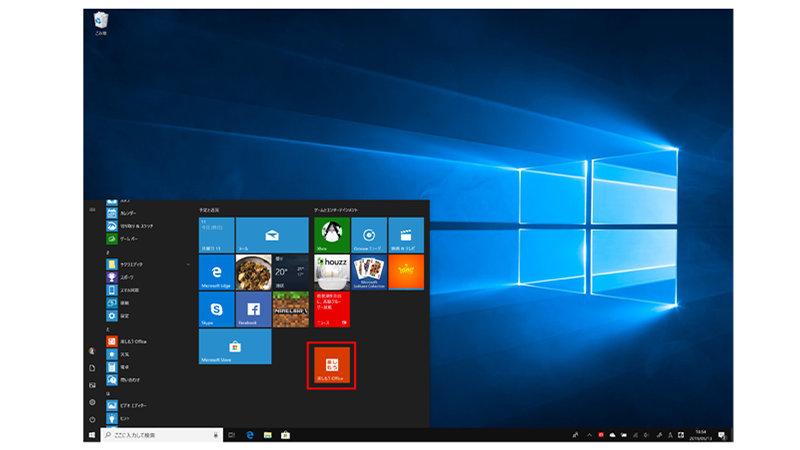The image size is (800, 450).
Task: Open Settings gear in the Start rail
Action: [92, 402]
